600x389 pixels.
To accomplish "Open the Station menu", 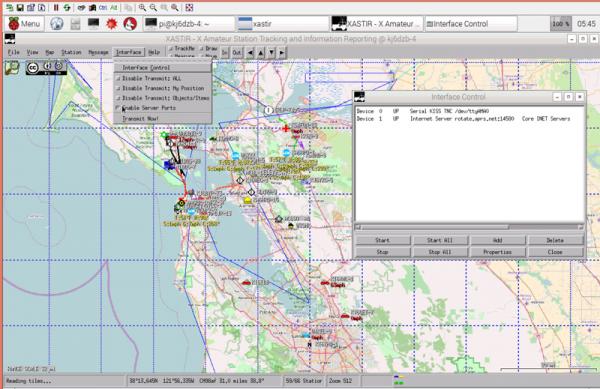I will (x=71, y=52).
